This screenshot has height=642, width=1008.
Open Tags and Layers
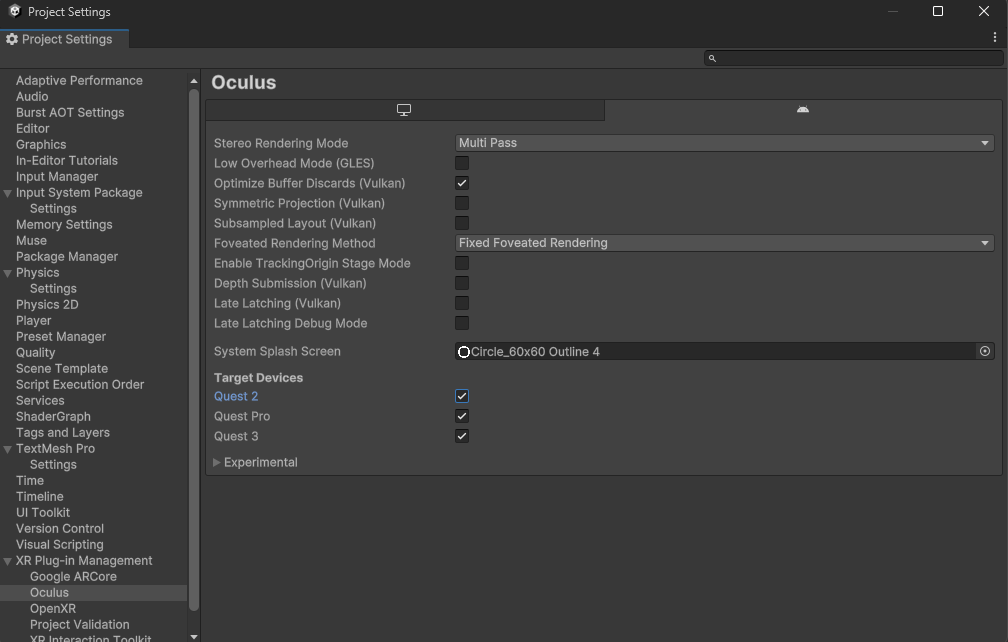coord(63,433)
